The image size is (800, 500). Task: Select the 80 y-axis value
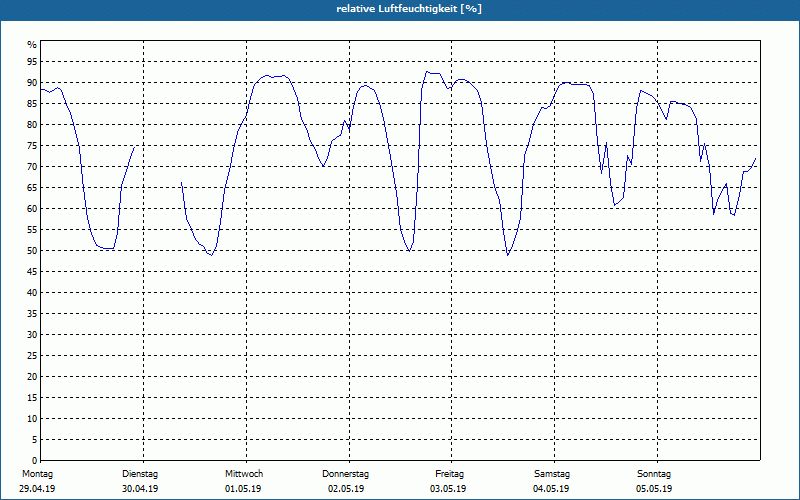click(32, 124)
